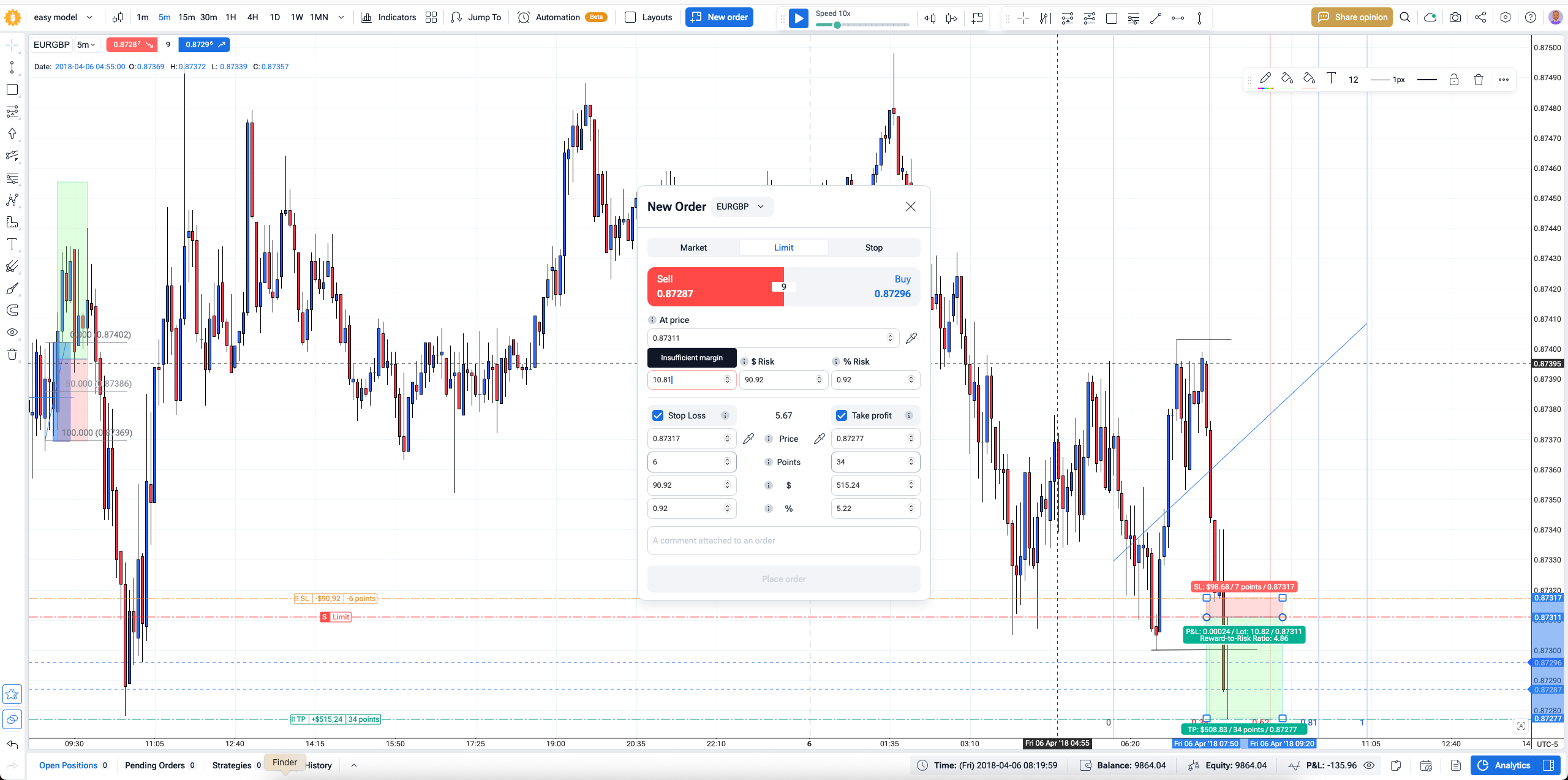Screen dimensions: 1568x780
Task: Pick Take profit price with eyedropper
Action: tap(820, 439)
